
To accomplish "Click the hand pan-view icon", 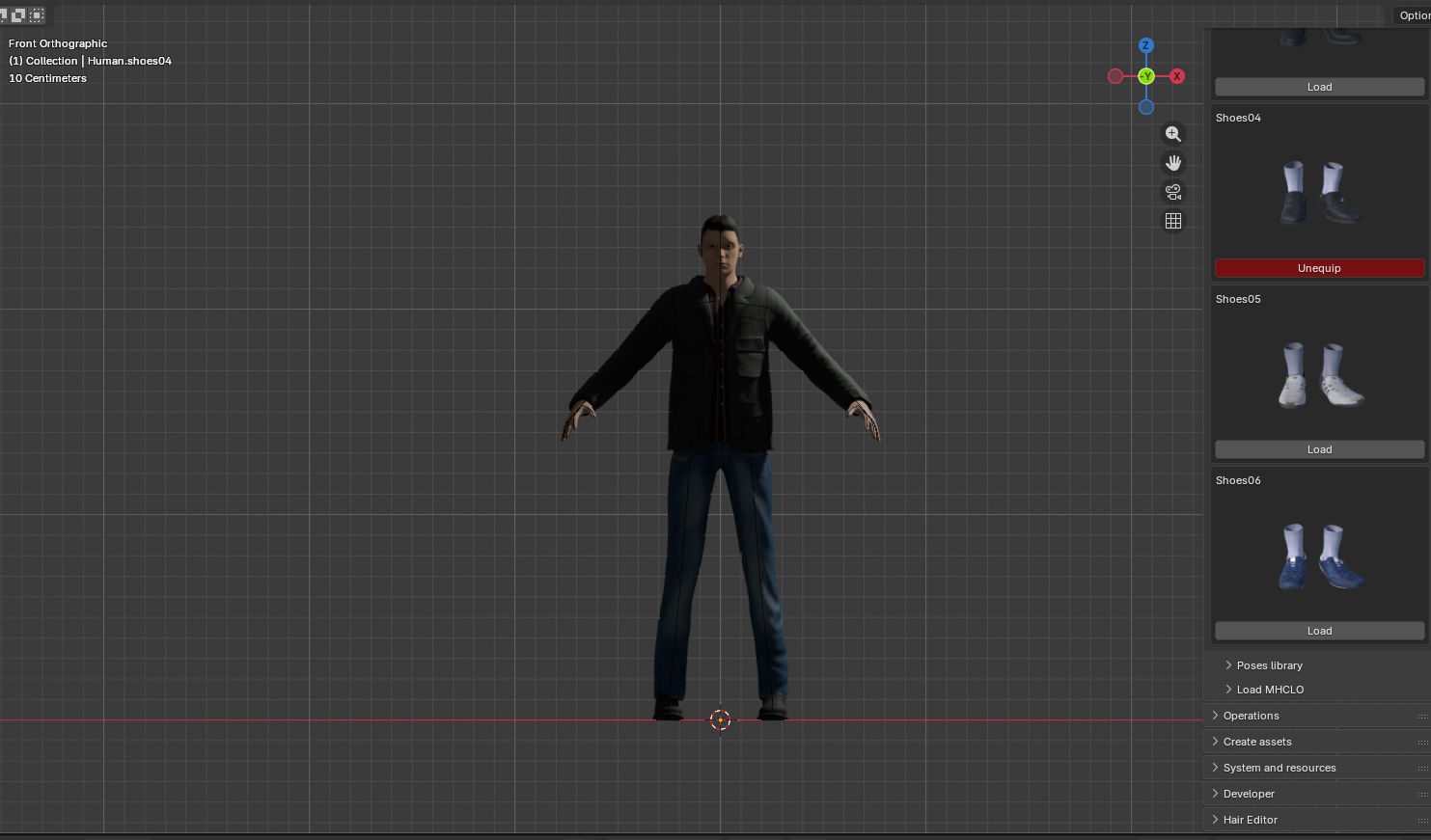I will coord(1173,163).
